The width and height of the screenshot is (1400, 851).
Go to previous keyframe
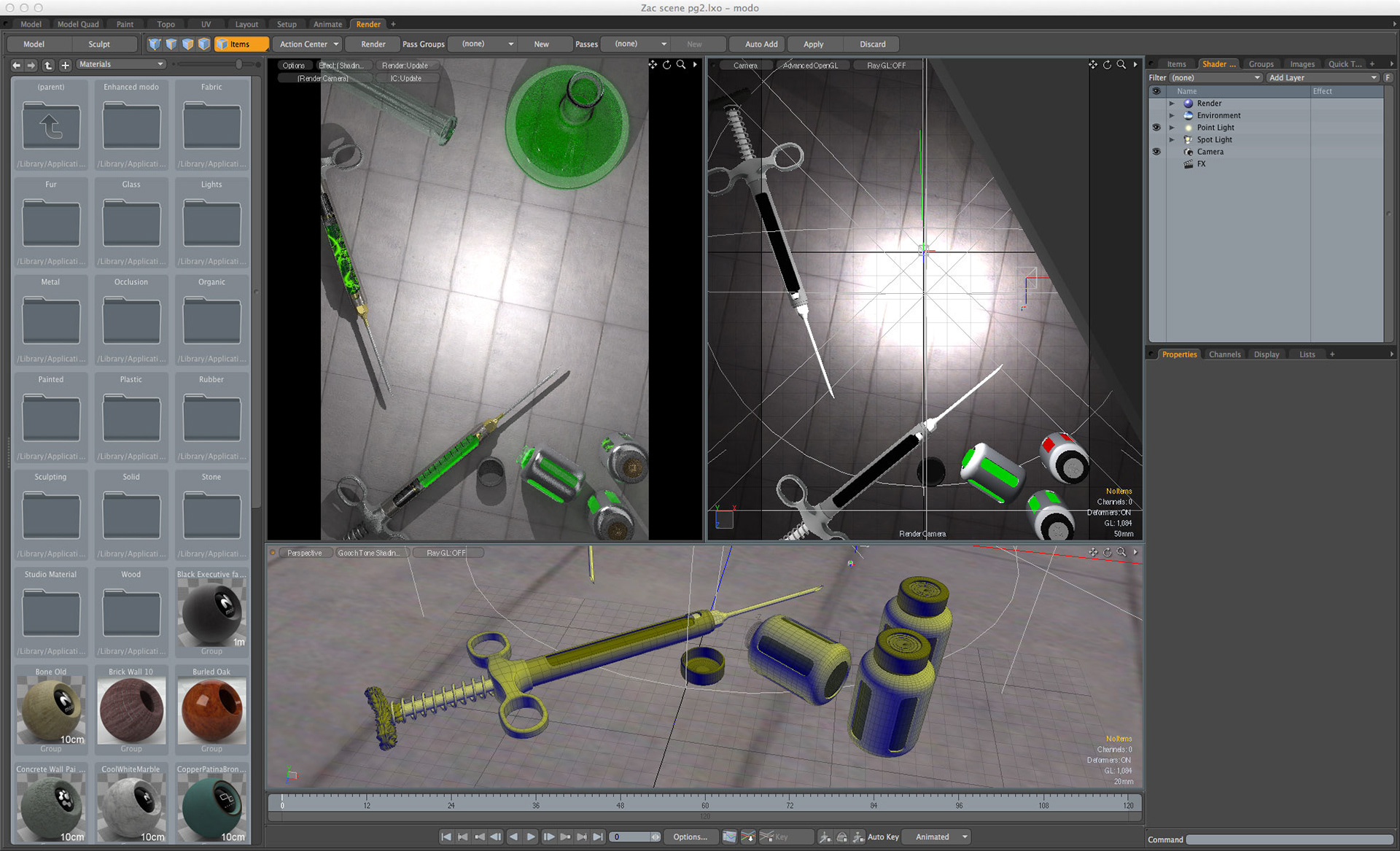tap(479, 837)
